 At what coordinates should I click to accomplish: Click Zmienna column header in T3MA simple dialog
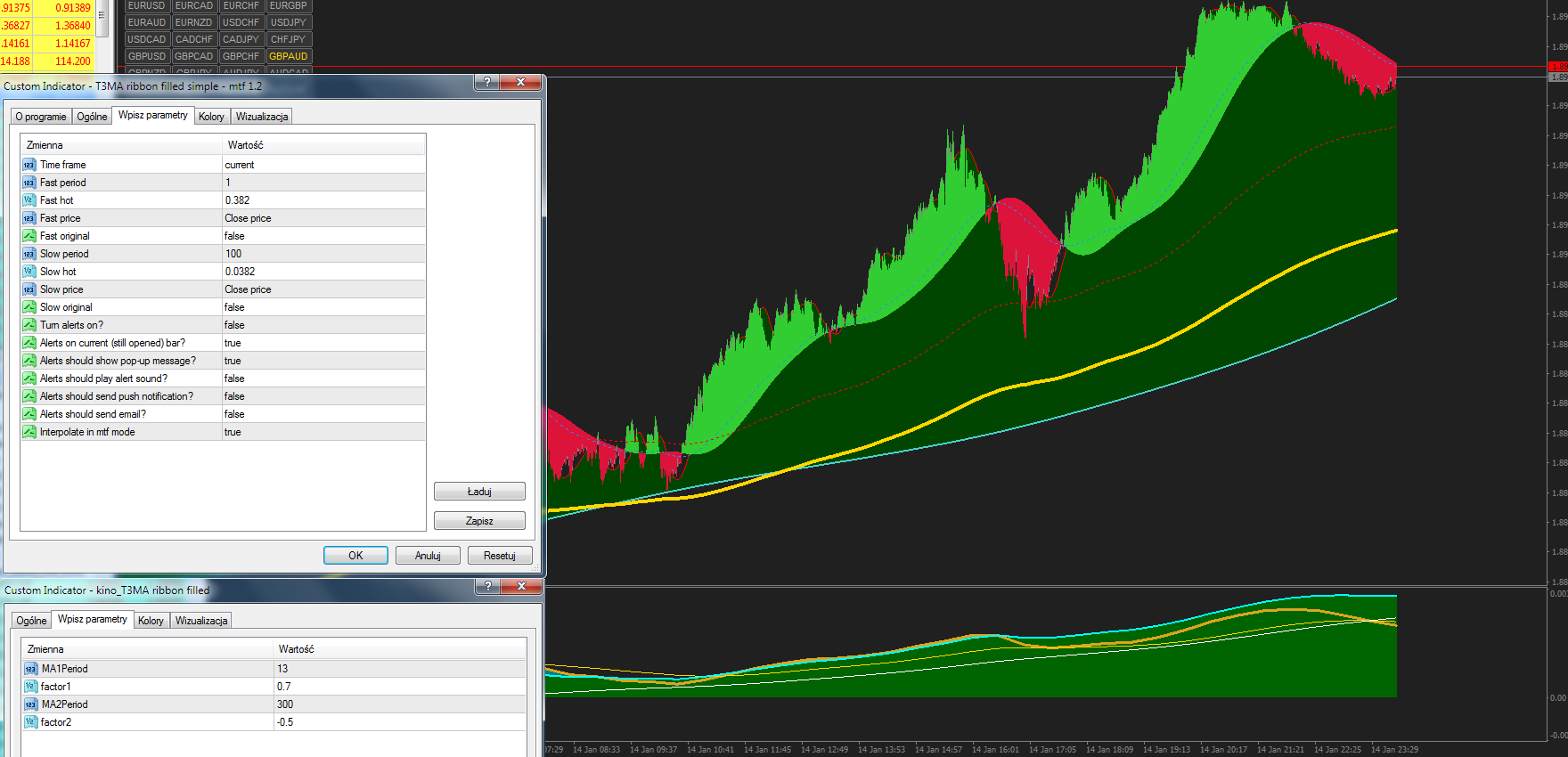[x=121, y=145]
